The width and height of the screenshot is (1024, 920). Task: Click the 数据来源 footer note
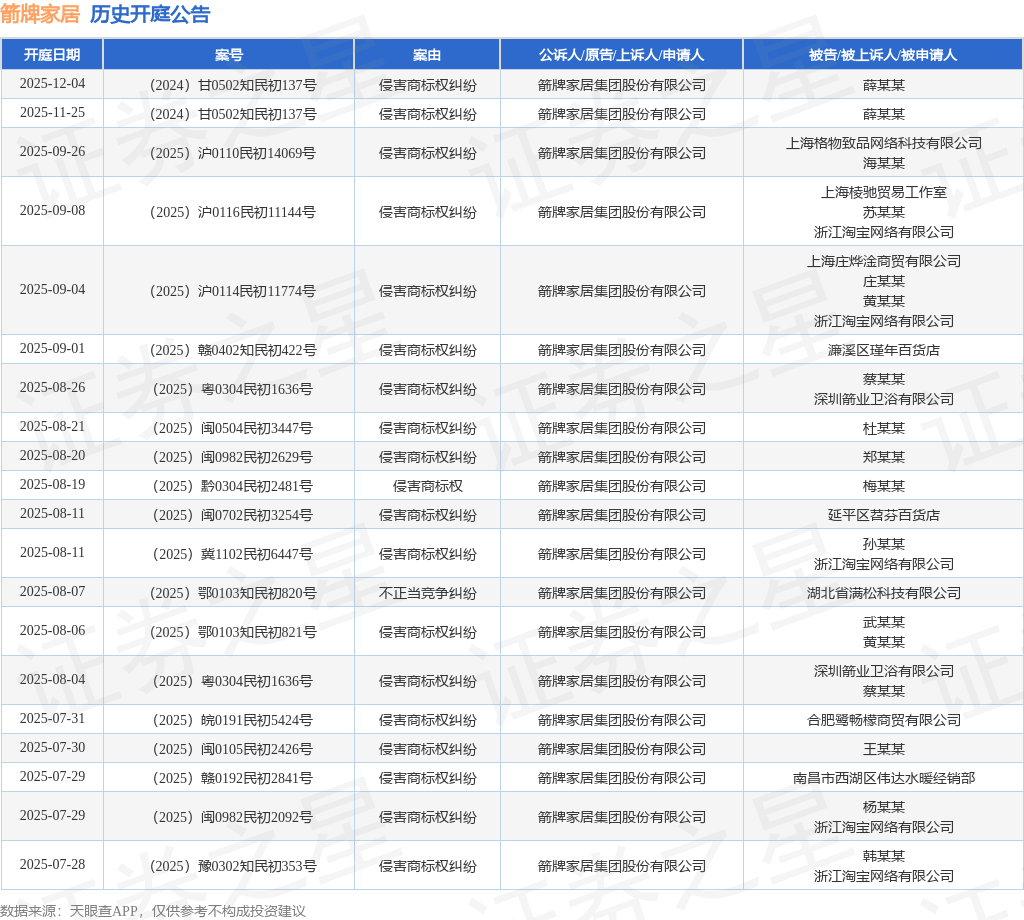(x=153, y=911)
